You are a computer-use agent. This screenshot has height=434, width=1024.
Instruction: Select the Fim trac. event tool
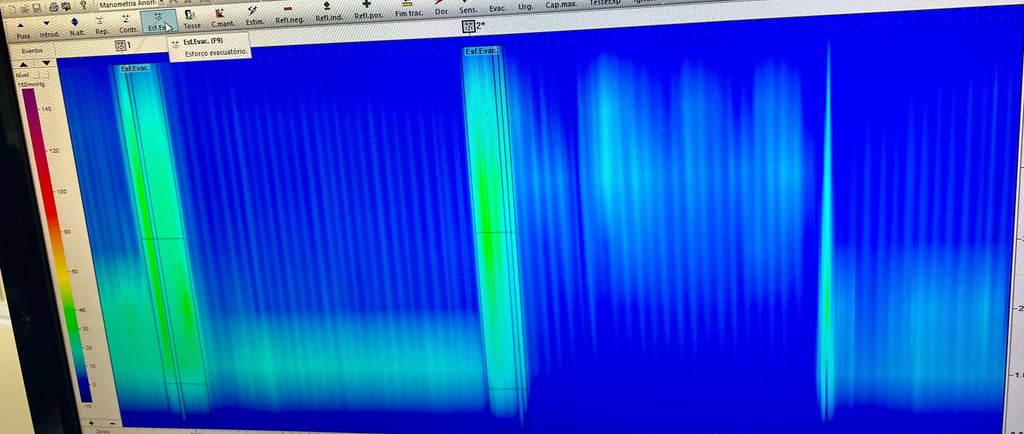(x=409, y=9)
